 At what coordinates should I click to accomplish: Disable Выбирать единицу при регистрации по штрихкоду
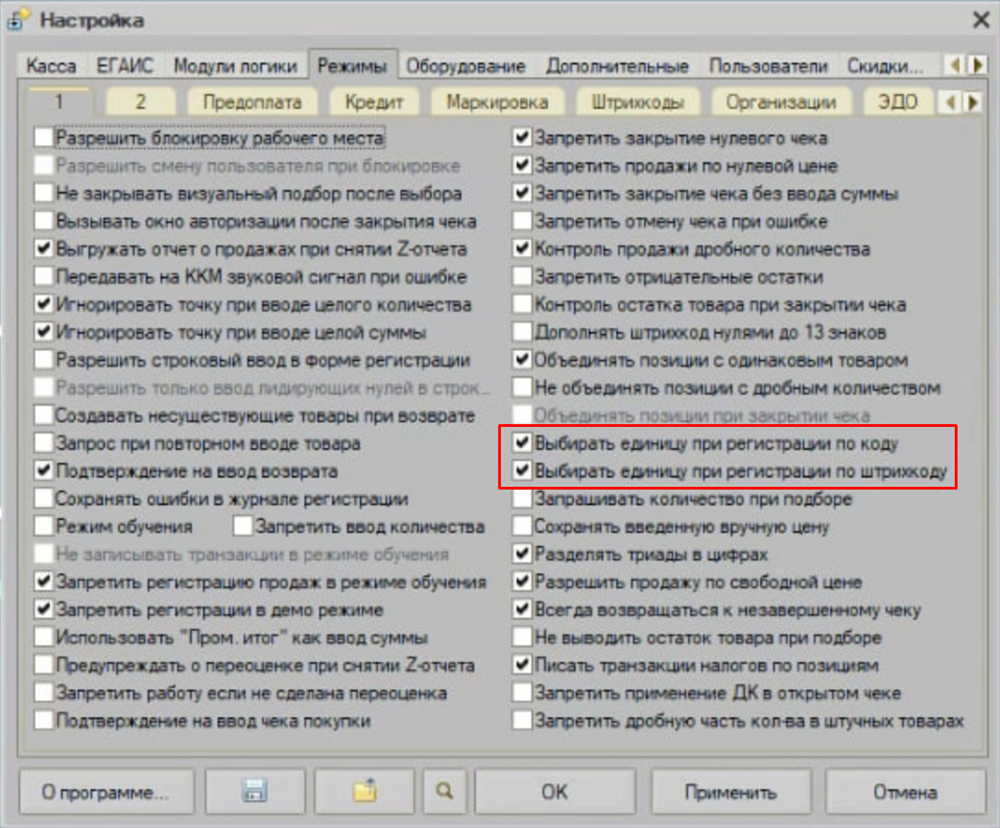522,471
